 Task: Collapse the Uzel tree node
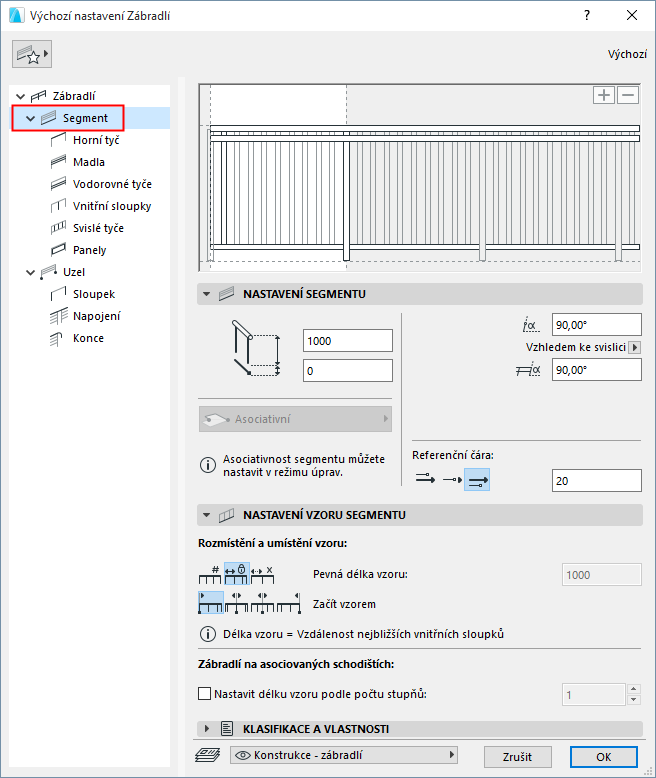click(x=30, y=272)
